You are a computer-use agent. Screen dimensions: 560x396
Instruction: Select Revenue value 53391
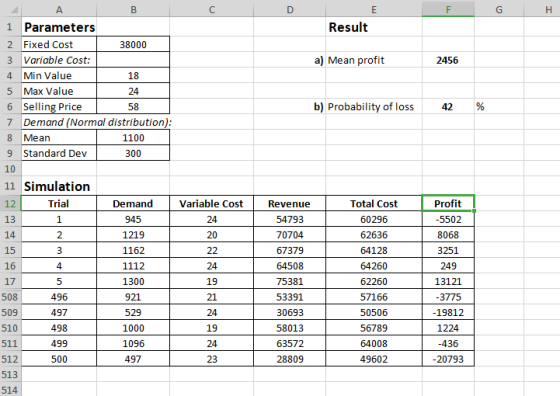point(290,297)
